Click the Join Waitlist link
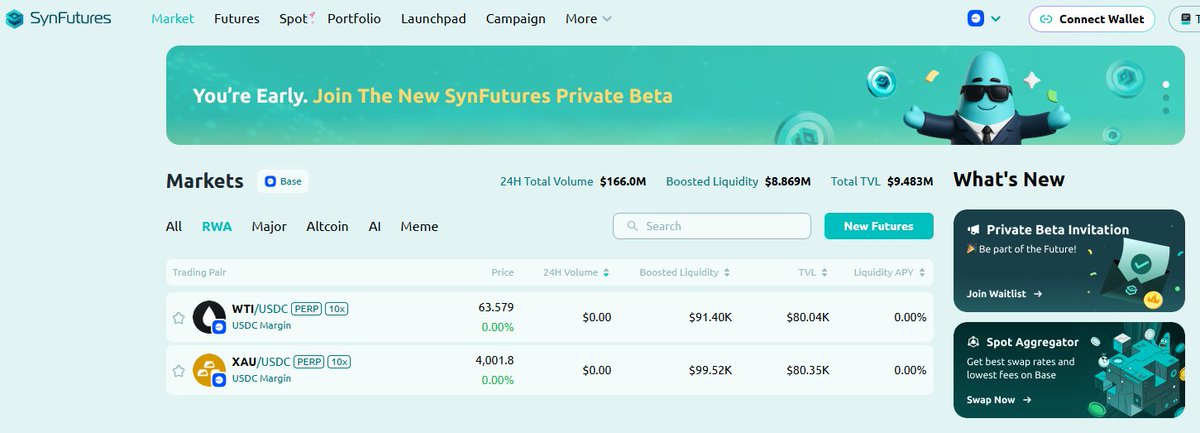 pos(1005,294)
